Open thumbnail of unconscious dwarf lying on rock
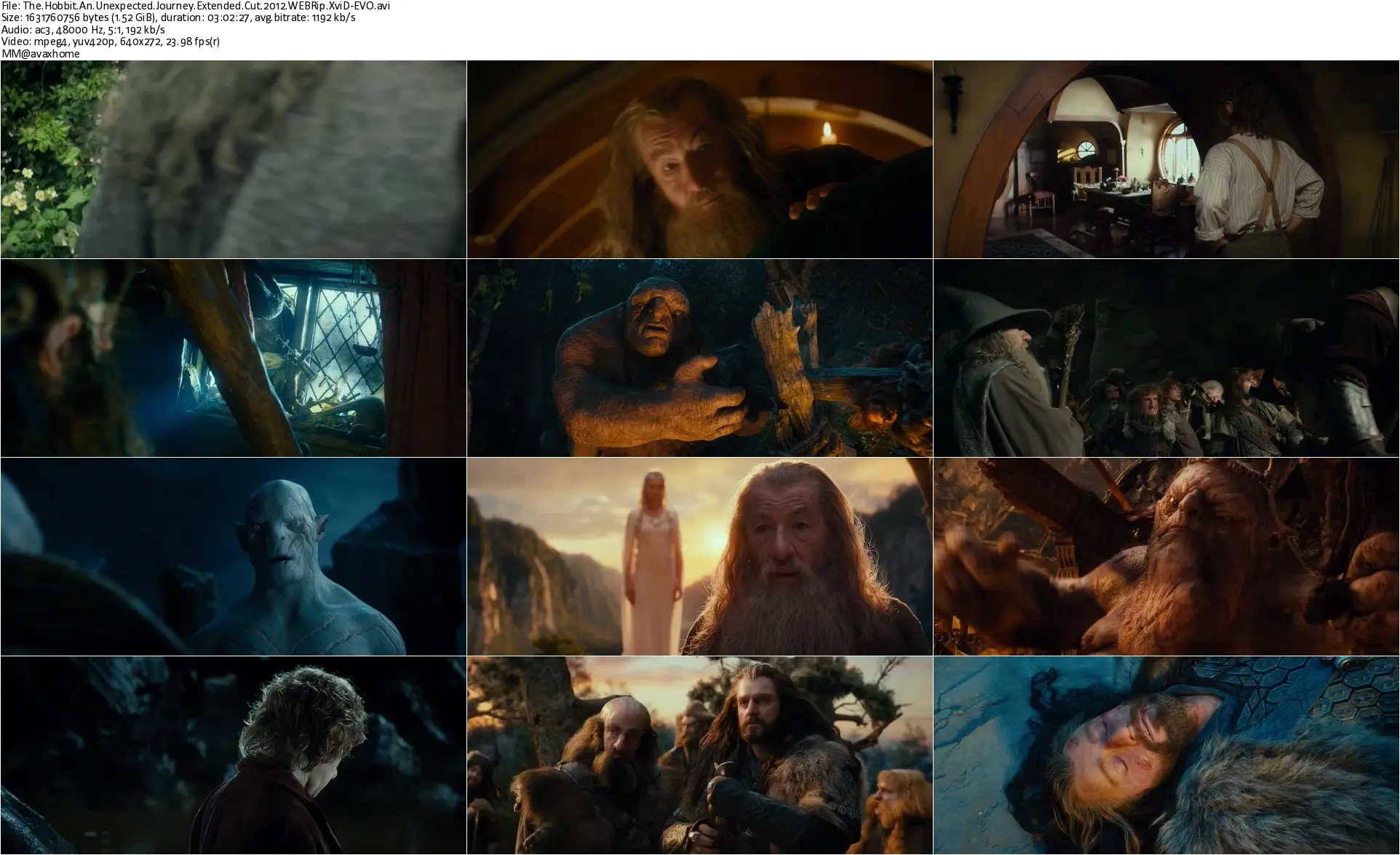 (1166, 755)
